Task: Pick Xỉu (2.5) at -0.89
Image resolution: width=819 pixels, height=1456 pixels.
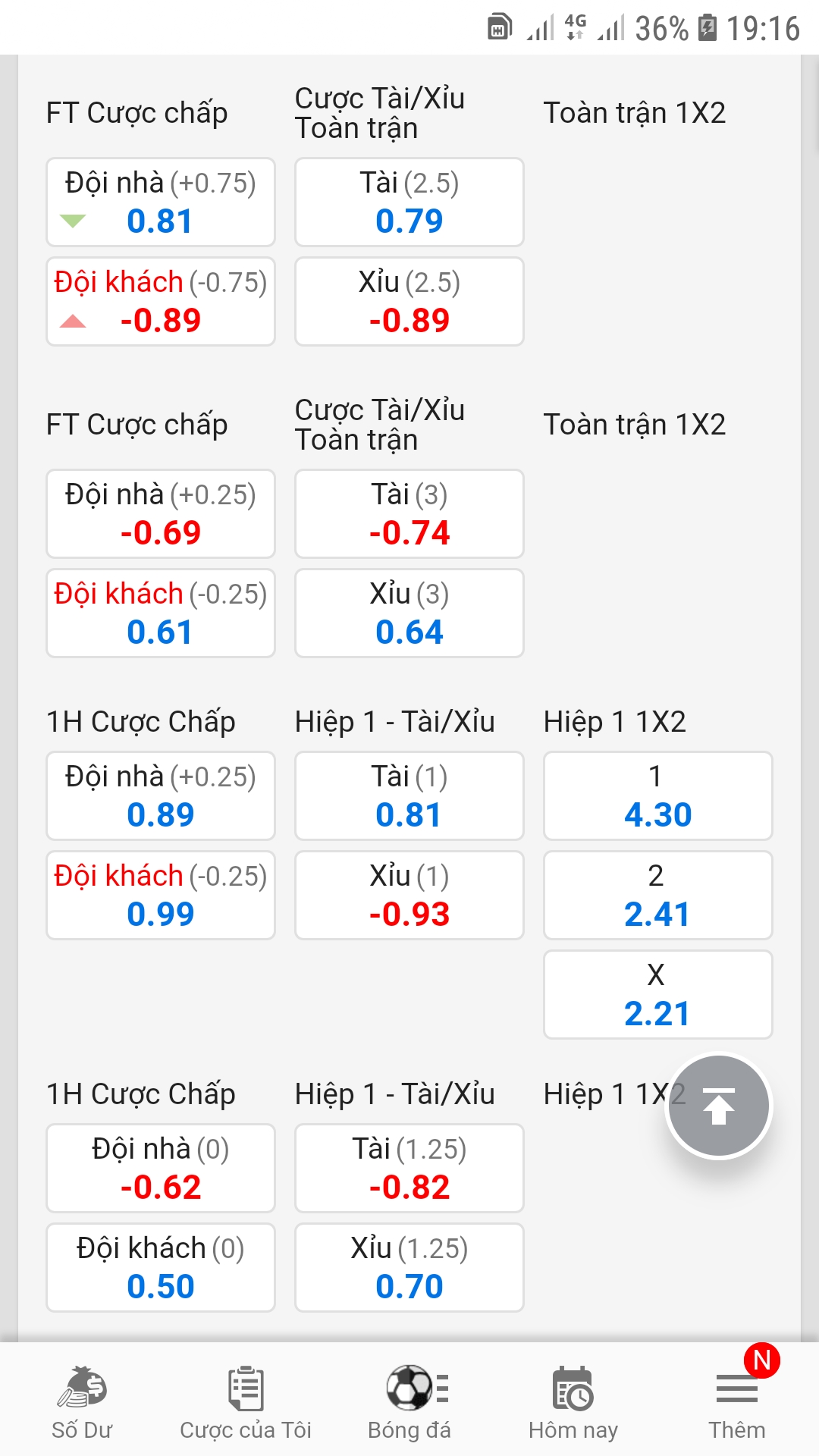Action: point(409,302)
